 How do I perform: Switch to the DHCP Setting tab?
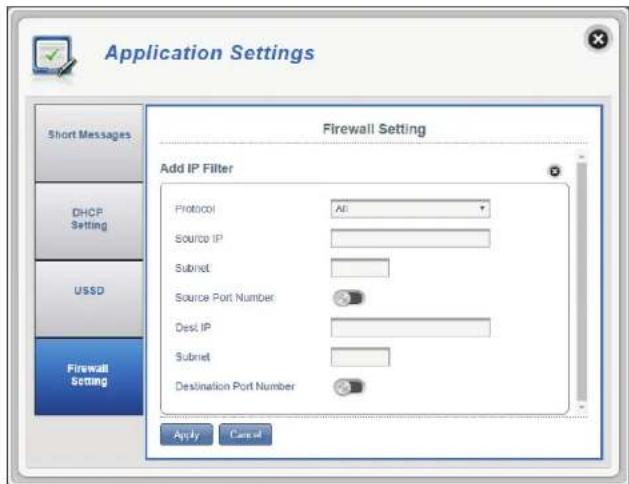click(x=89, y=221)
